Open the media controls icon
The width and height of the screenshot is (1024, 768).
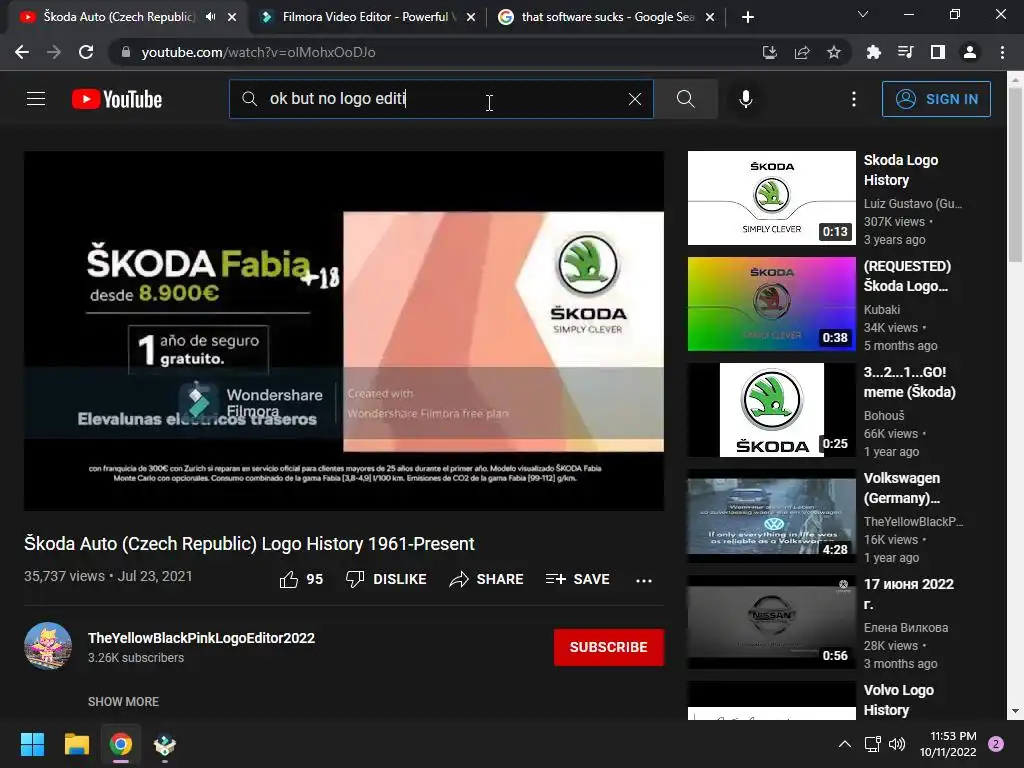905,52
